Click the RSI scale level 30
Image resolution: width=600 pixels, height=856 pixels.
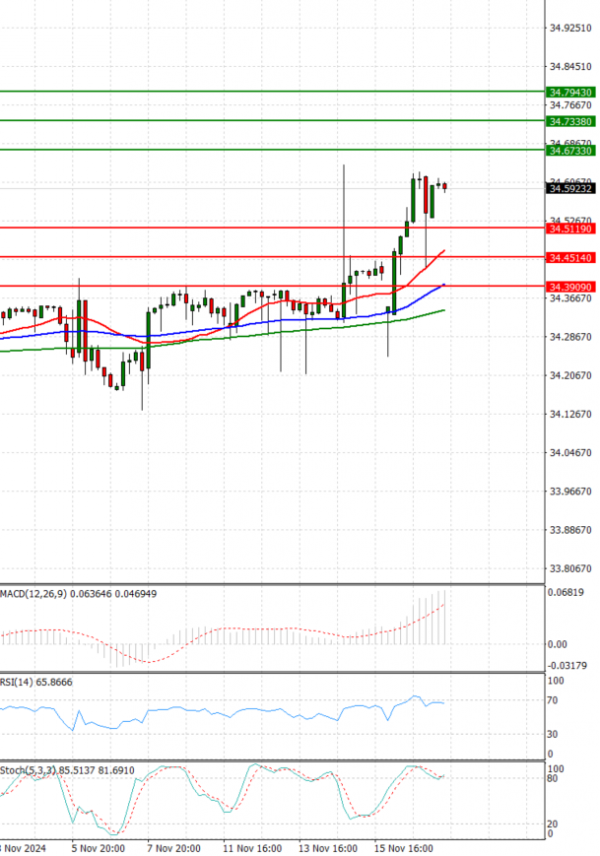[x=553, y=734]
